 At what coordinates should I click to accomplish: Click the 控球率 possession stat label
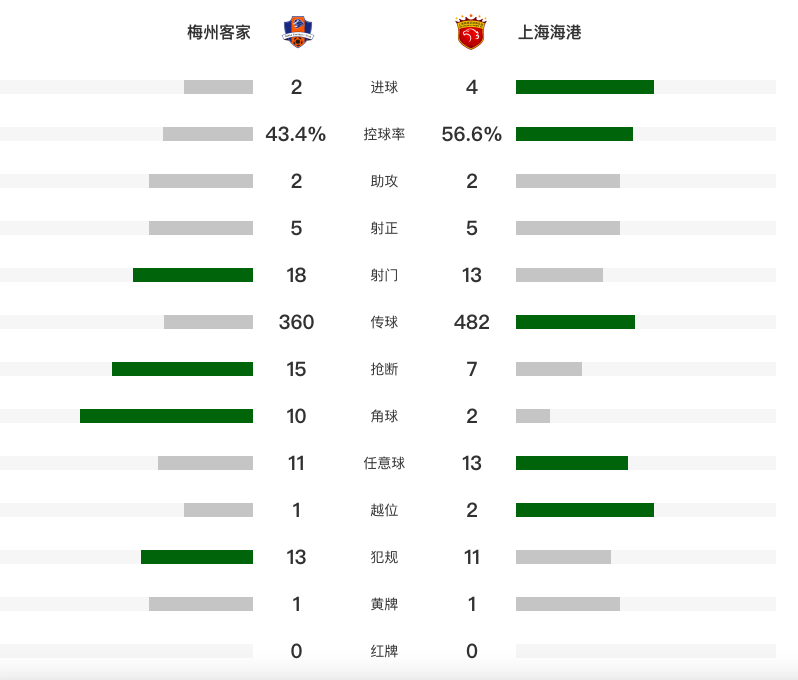click(x=384, y=134)
